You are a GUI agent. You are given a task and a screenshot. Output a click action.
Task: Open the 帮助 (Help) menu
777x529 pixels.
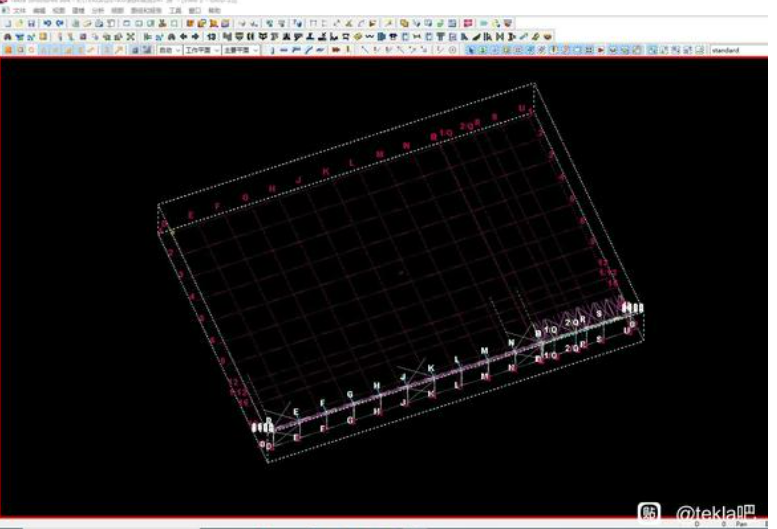coord(214,10)
